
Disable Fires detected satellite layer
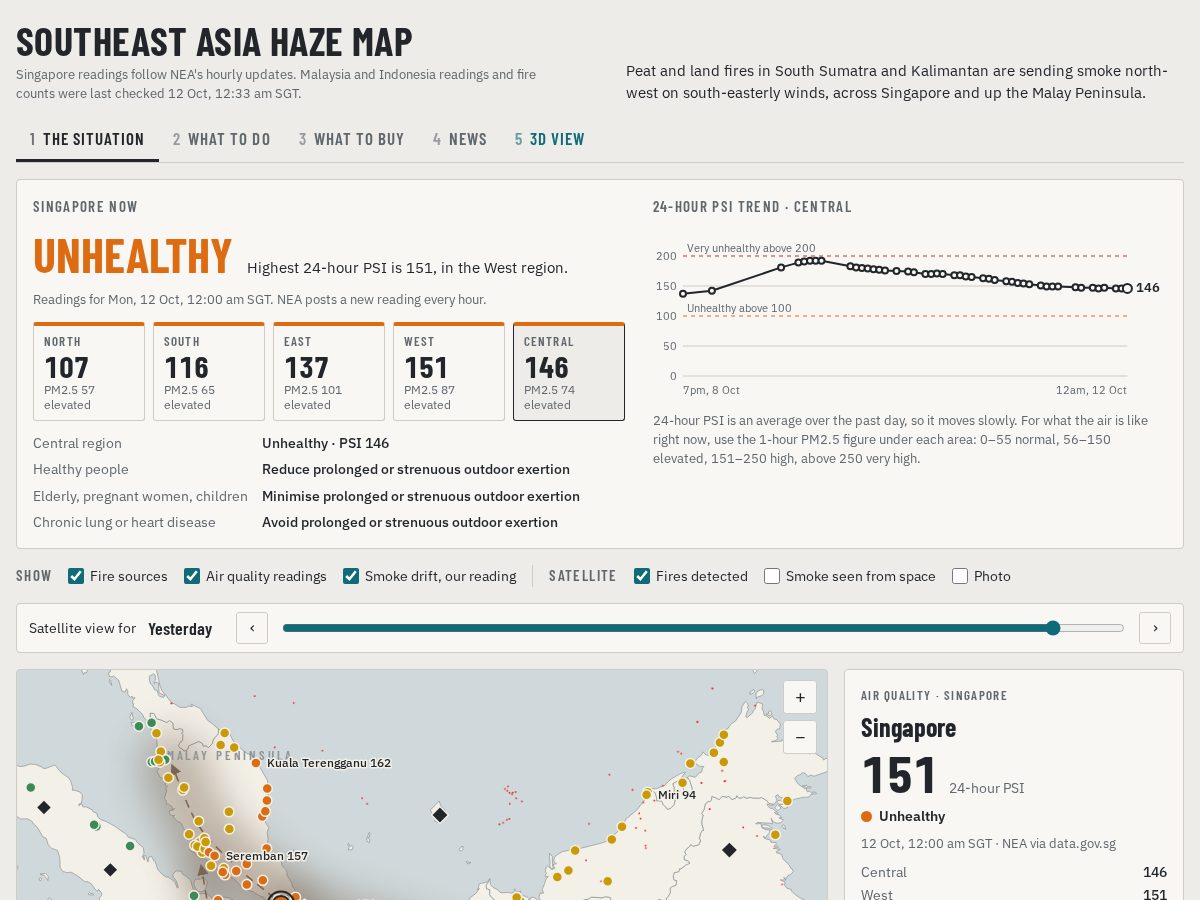click(x=642, y=576)
